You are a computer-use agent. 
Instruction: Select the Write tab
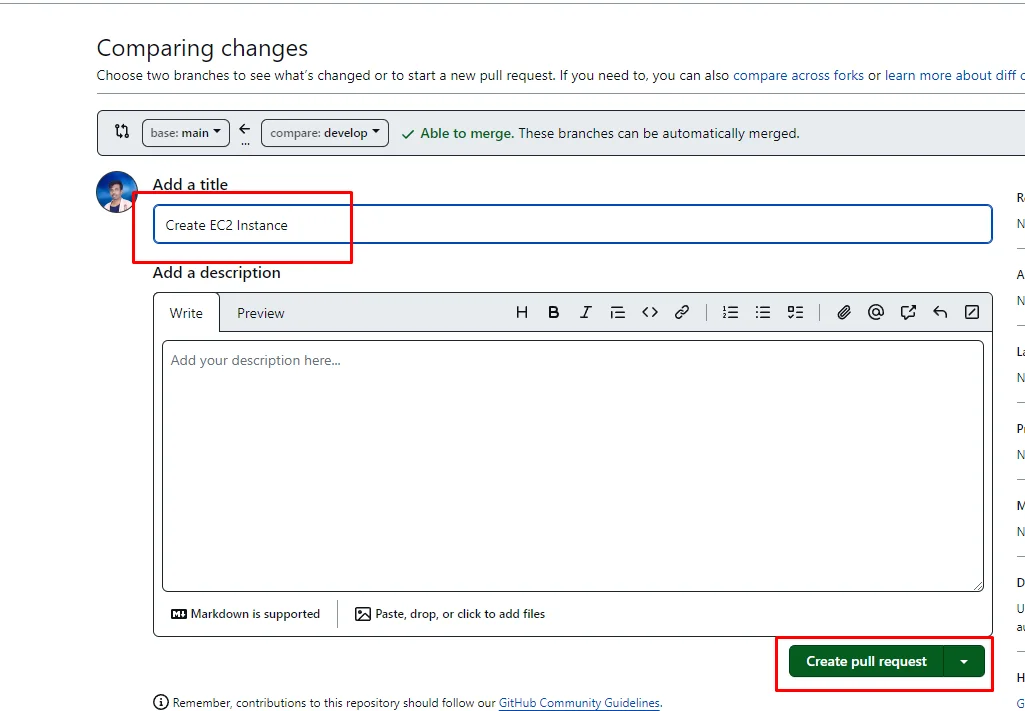186,313
